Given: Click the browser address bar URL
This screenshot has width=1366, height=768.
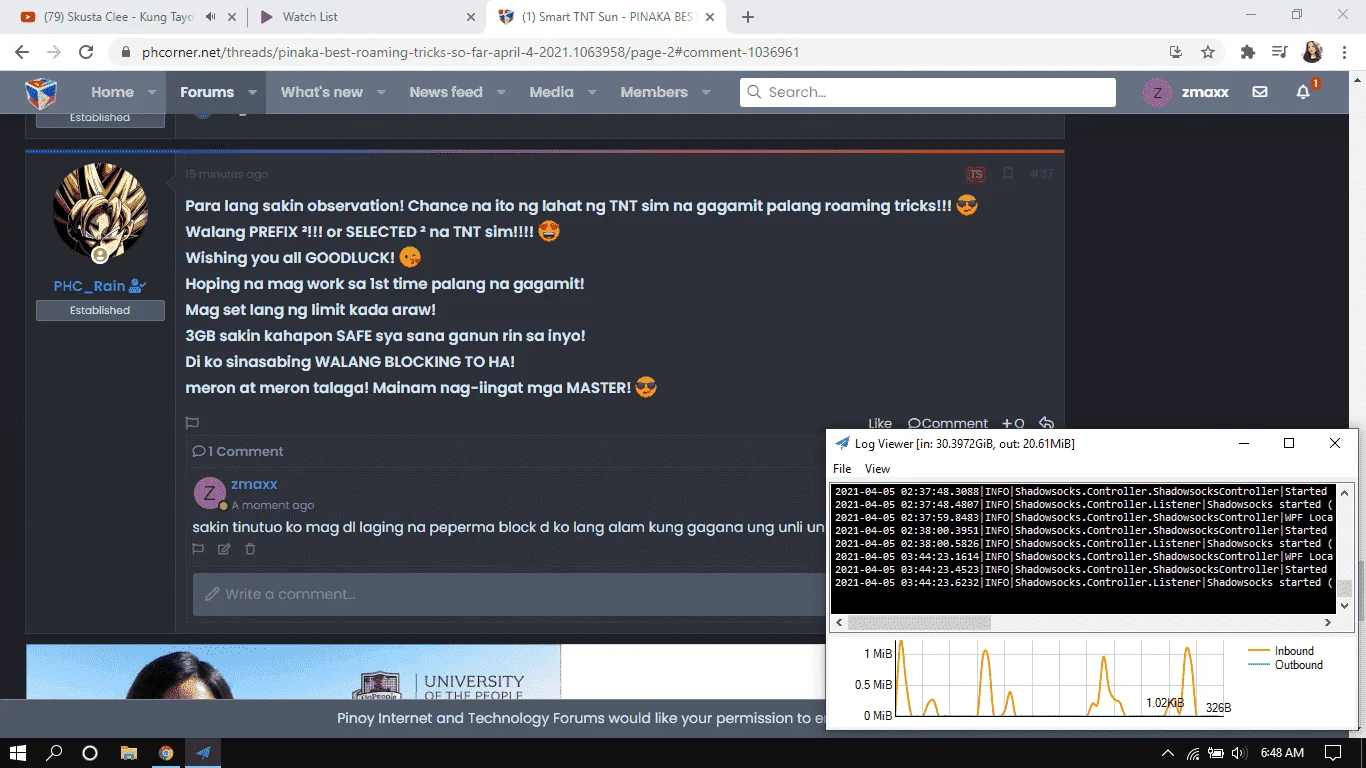Looking at the screenshot, I should pos(471,52).
